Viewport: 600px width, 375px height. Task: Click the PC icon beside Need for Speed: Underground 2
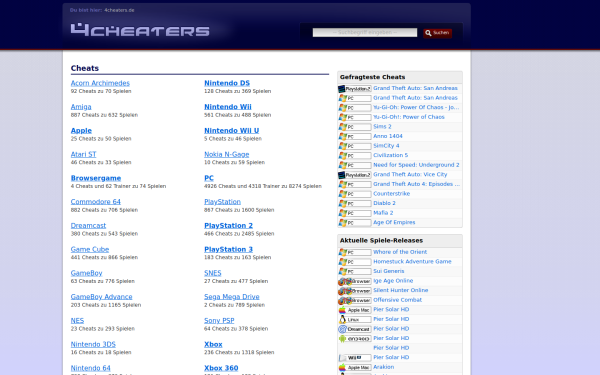point(355,165)
